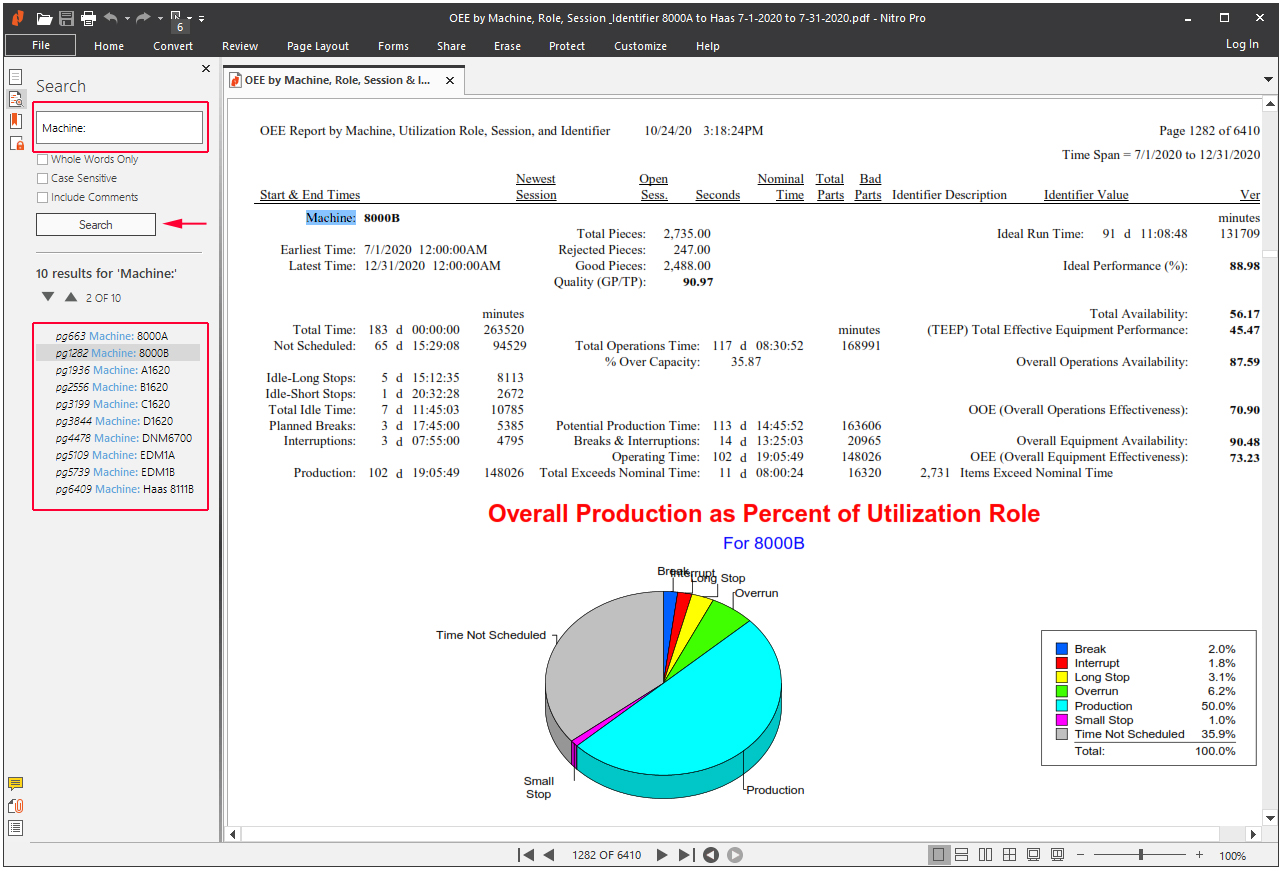Switch to the Convert ribbon tab
Screen dimensions: 1283x871
coord(173,46)
